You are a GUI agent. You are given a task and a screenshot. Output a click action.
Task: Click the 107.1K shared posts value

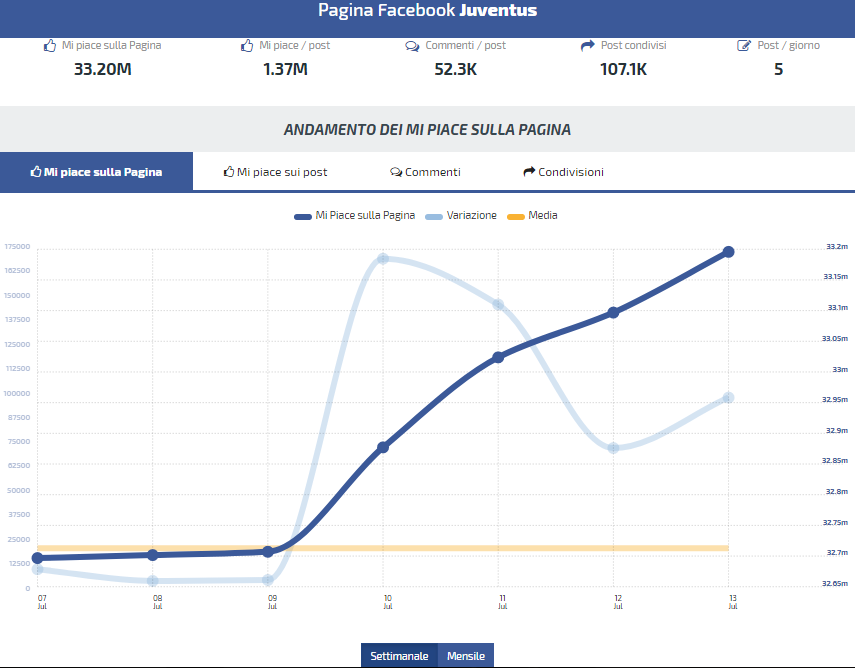623,69
